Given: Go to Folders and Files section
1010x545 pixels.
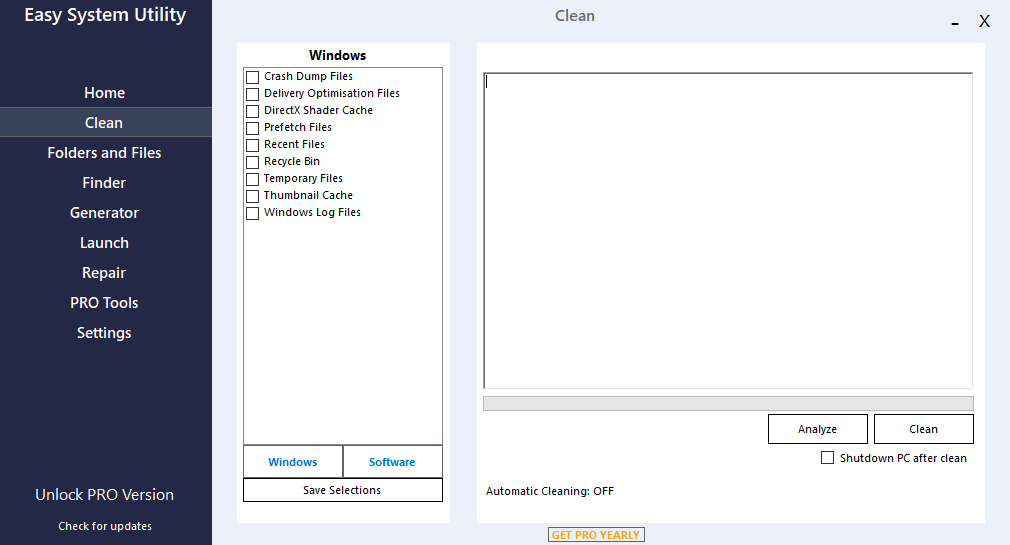Looking at the screenshot, I should pyautogui.click(x=104, y=153).
